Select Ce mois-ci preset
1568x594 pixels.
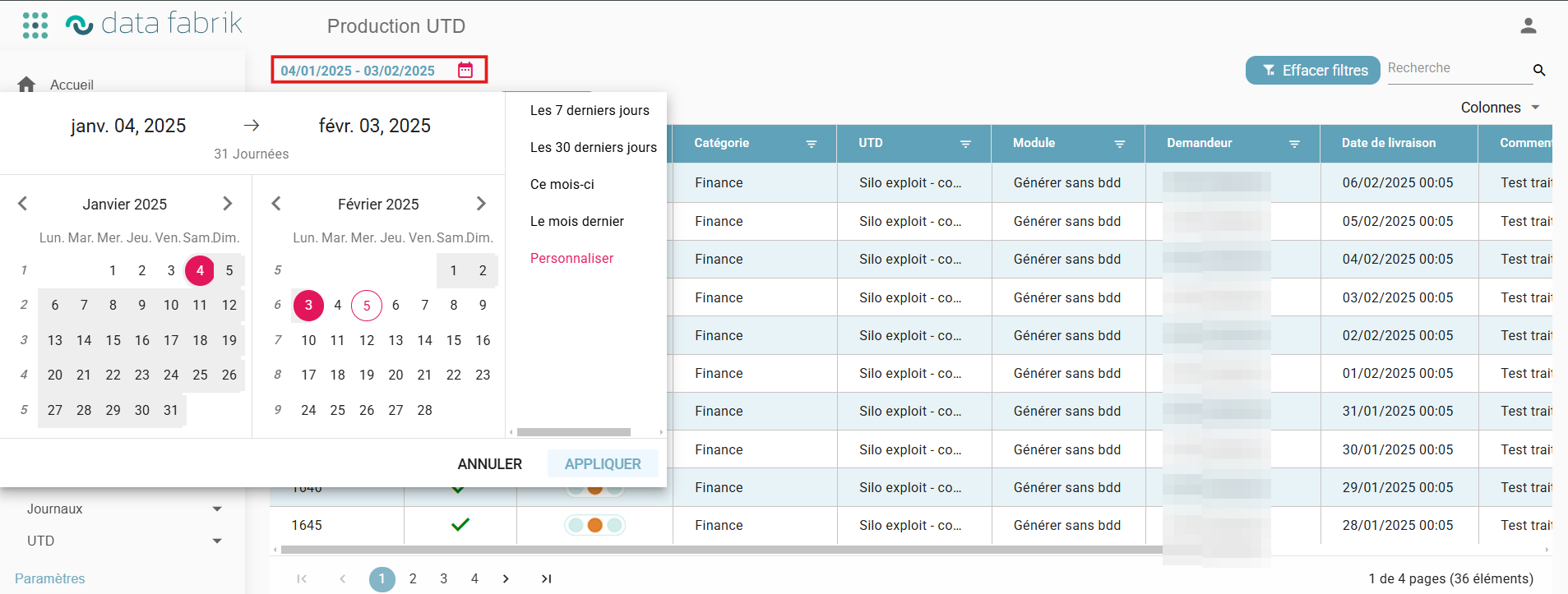click(x=562, y=184)
